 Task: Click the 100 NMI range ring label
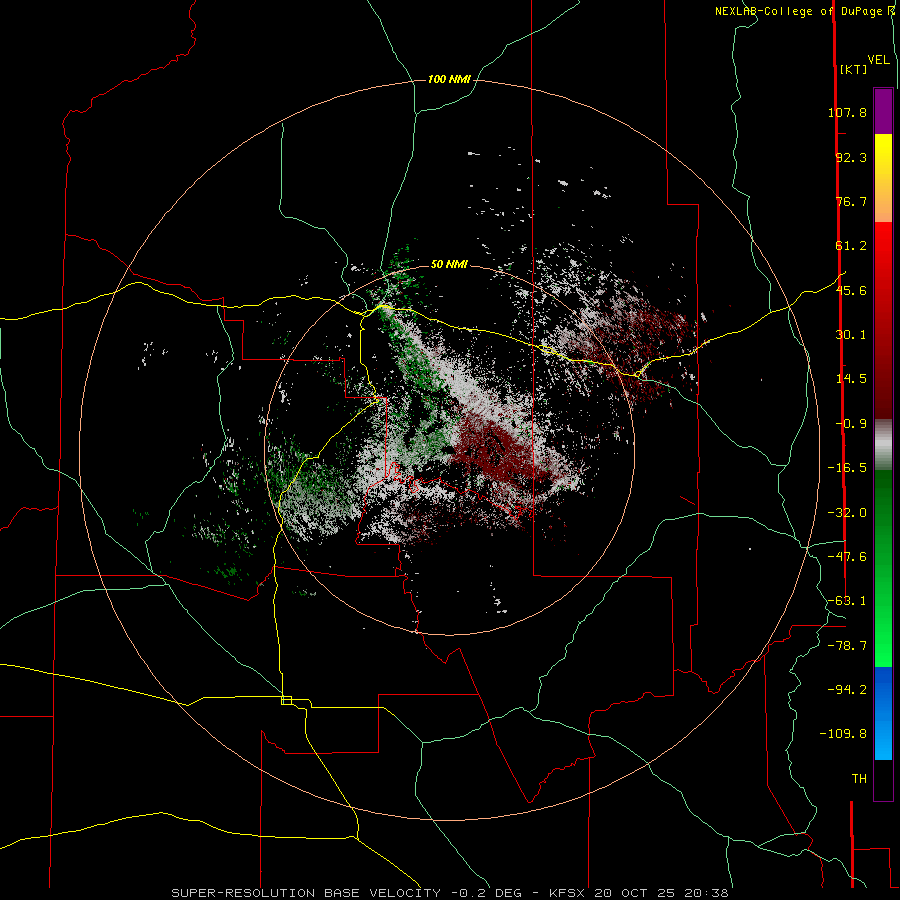point(449,79)
